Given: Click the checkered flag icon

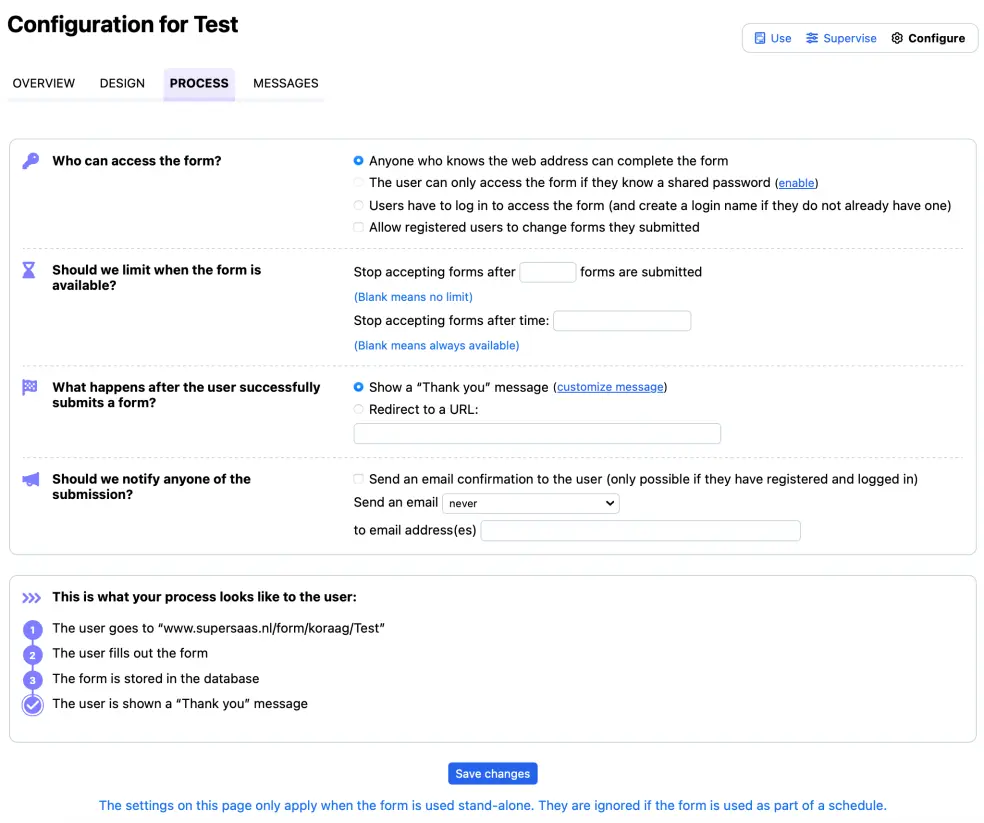Looking at the screenshot, I should 29,387.
